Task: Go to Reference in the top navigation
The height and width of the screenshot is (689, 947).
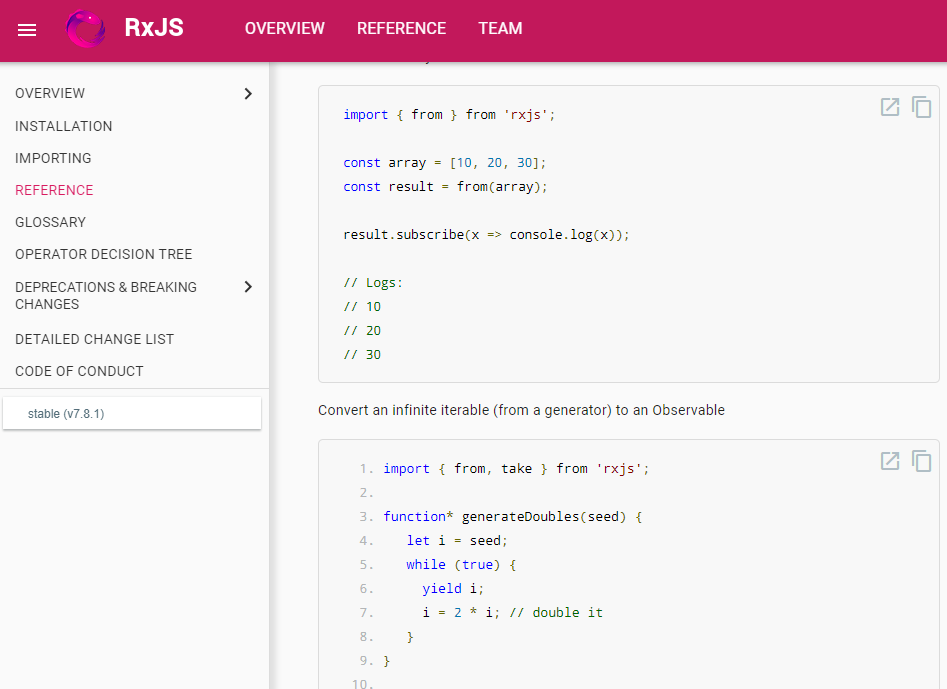Action: click(401, 29)
